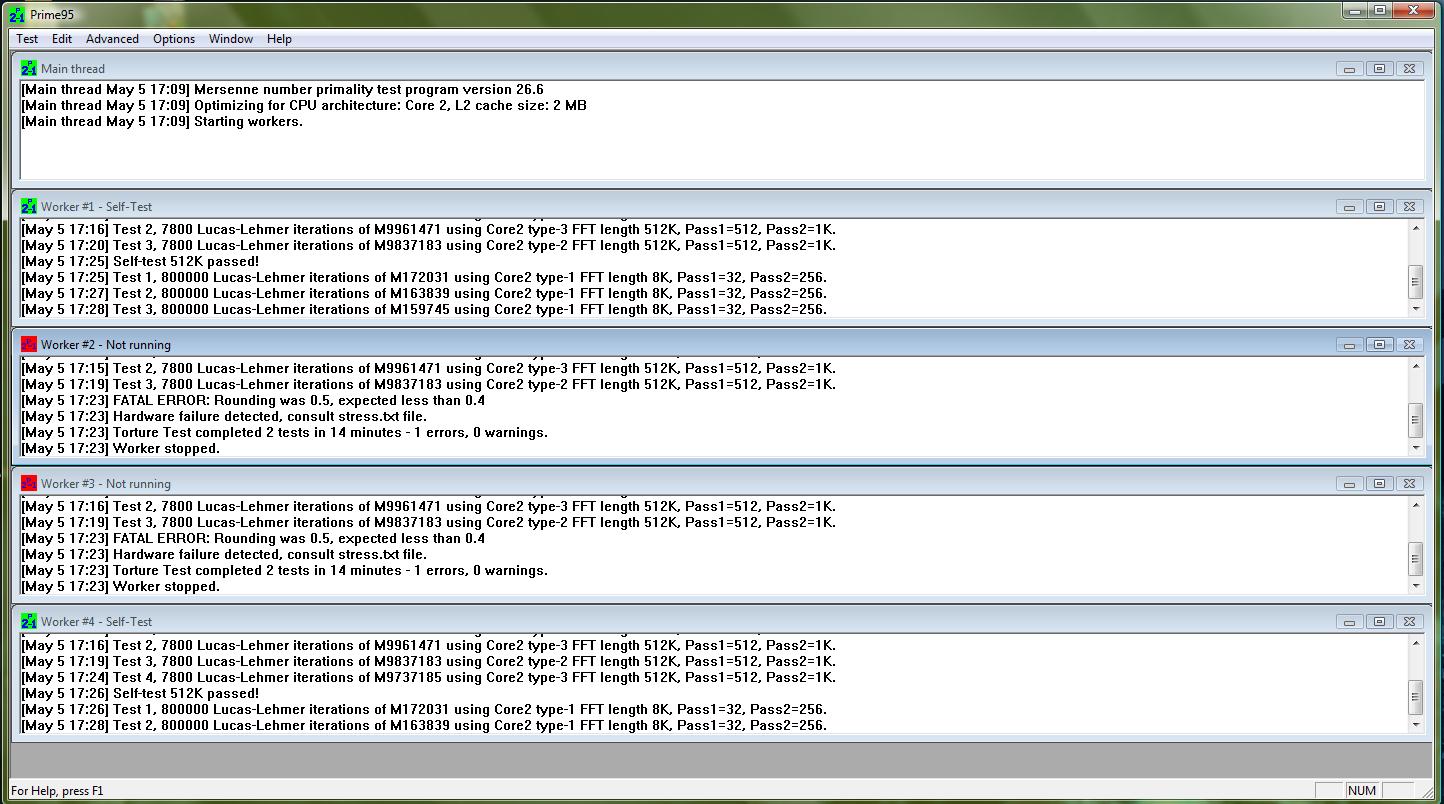Click Worker #4 scrollbar down arrow
Screen dimensions: 1444x804
(x=1415, y=724)
